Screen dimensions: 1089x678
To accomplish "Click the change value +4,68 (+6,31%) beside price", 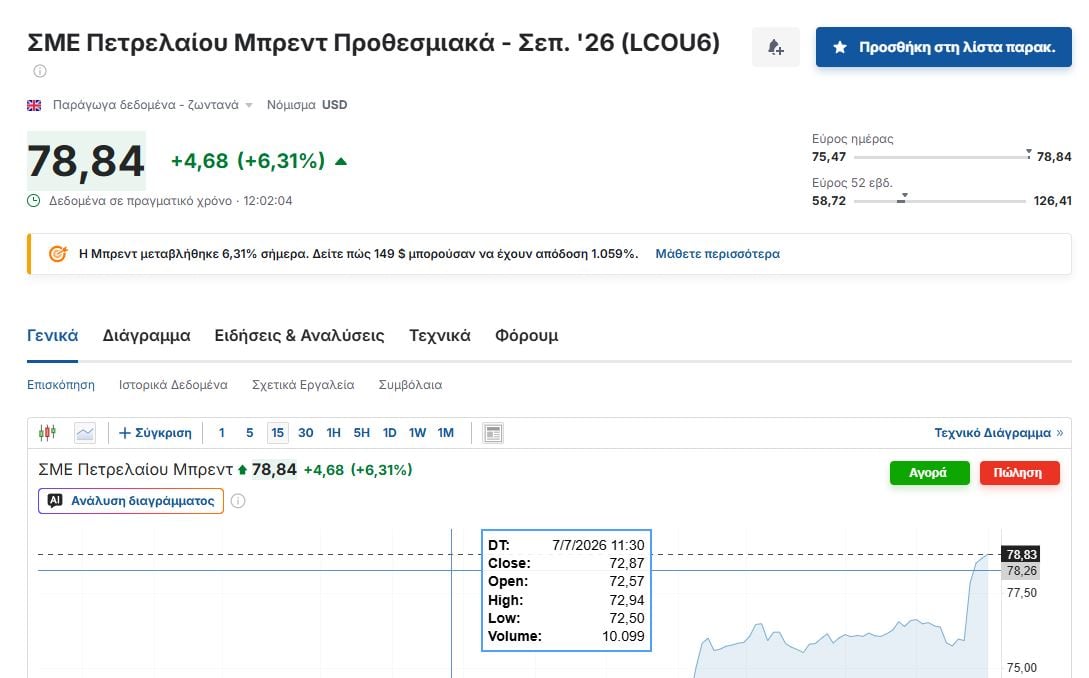I will pos(248,161).
